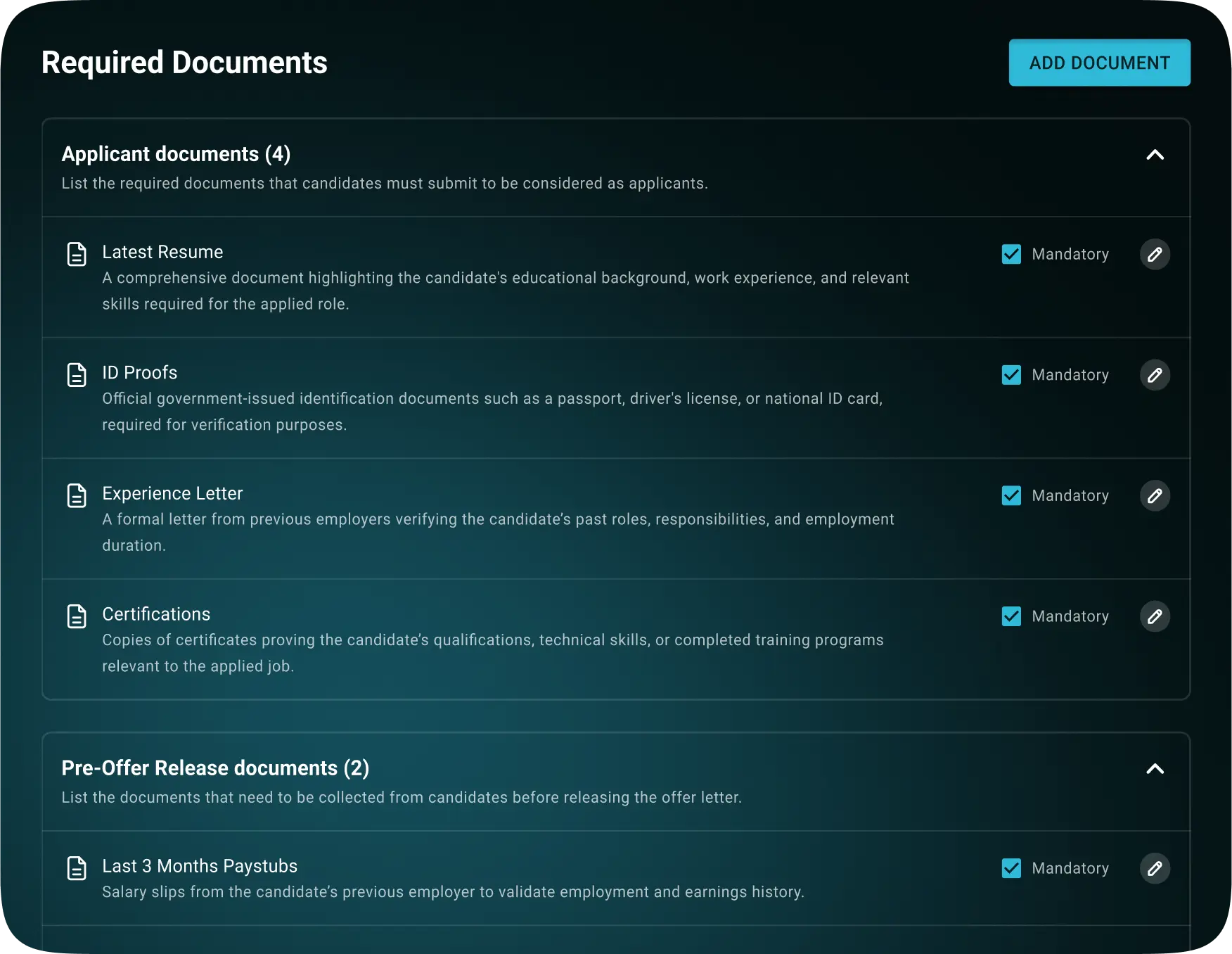
Task: Click the Required Documents page title
Action: 184,63
